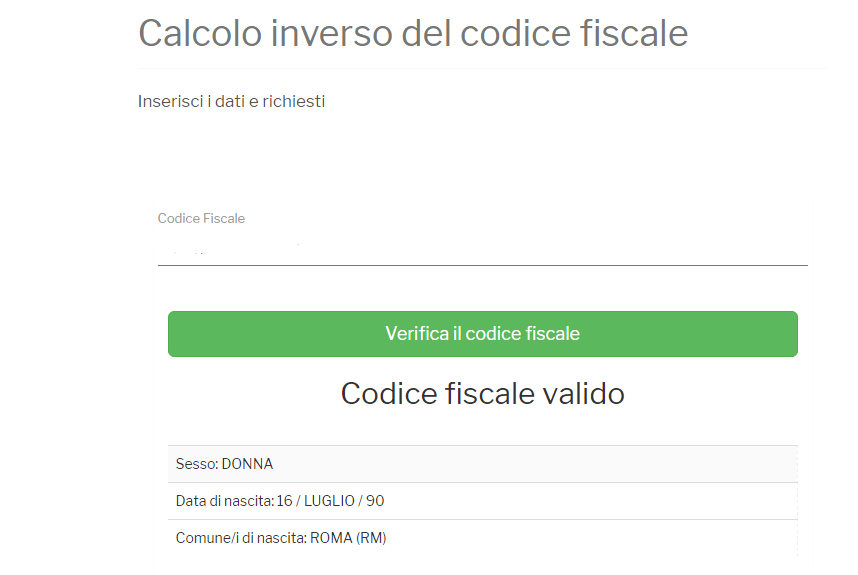Viewport: 858px width, 575px height.
Task: Click the underline of the Codice Fiscale input
Action: tap(483, 265)
